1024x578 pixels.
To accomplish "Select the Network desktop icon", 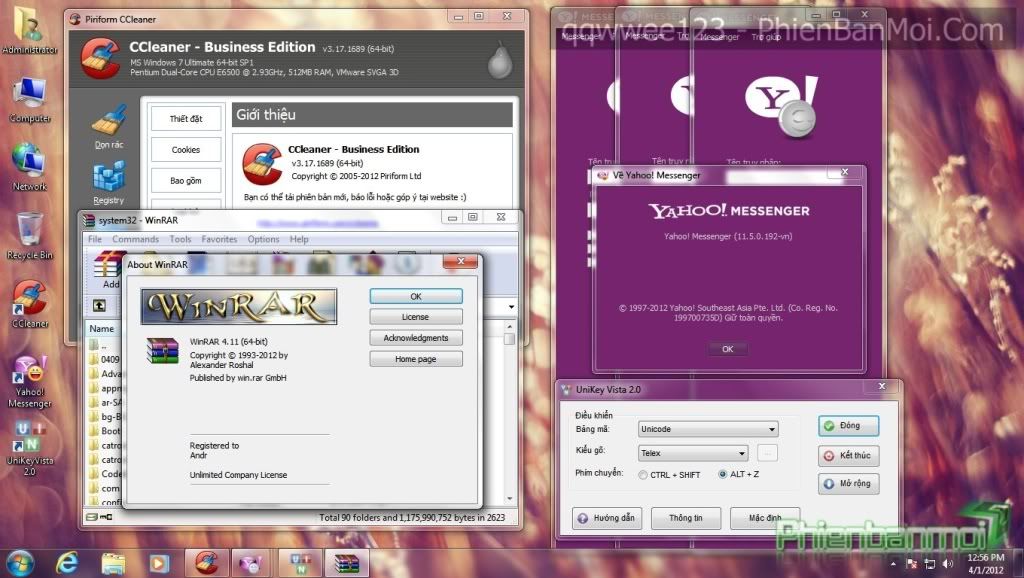I will pos(29,167).
